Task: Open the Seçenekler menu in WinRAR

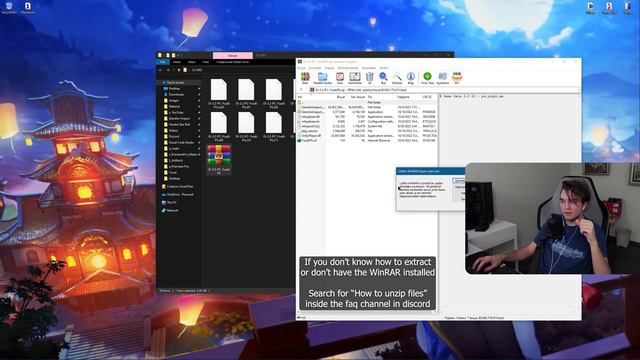Action: (369, 68)
